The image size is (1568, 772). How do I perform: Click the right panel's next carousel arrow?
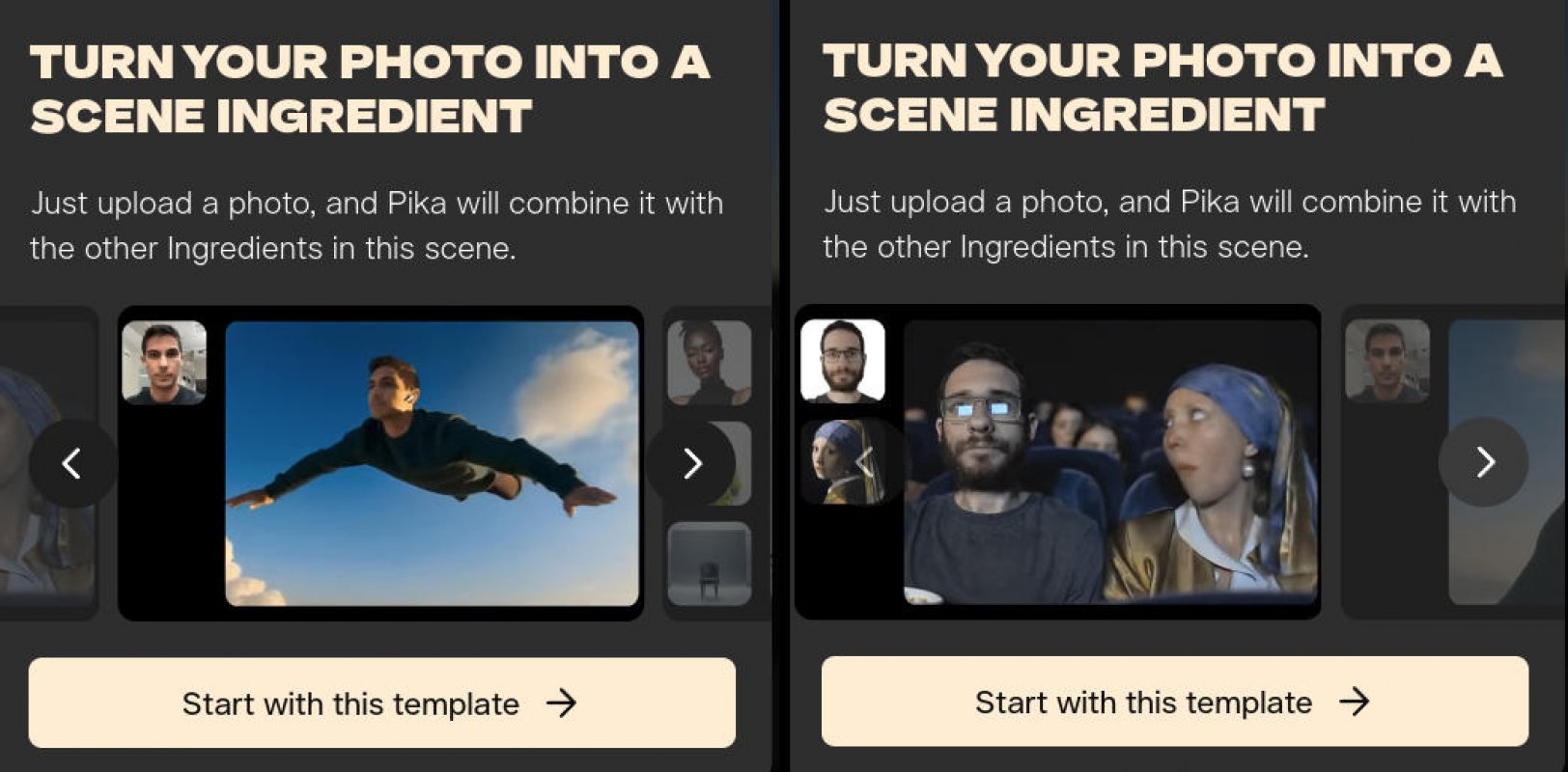1484,462
